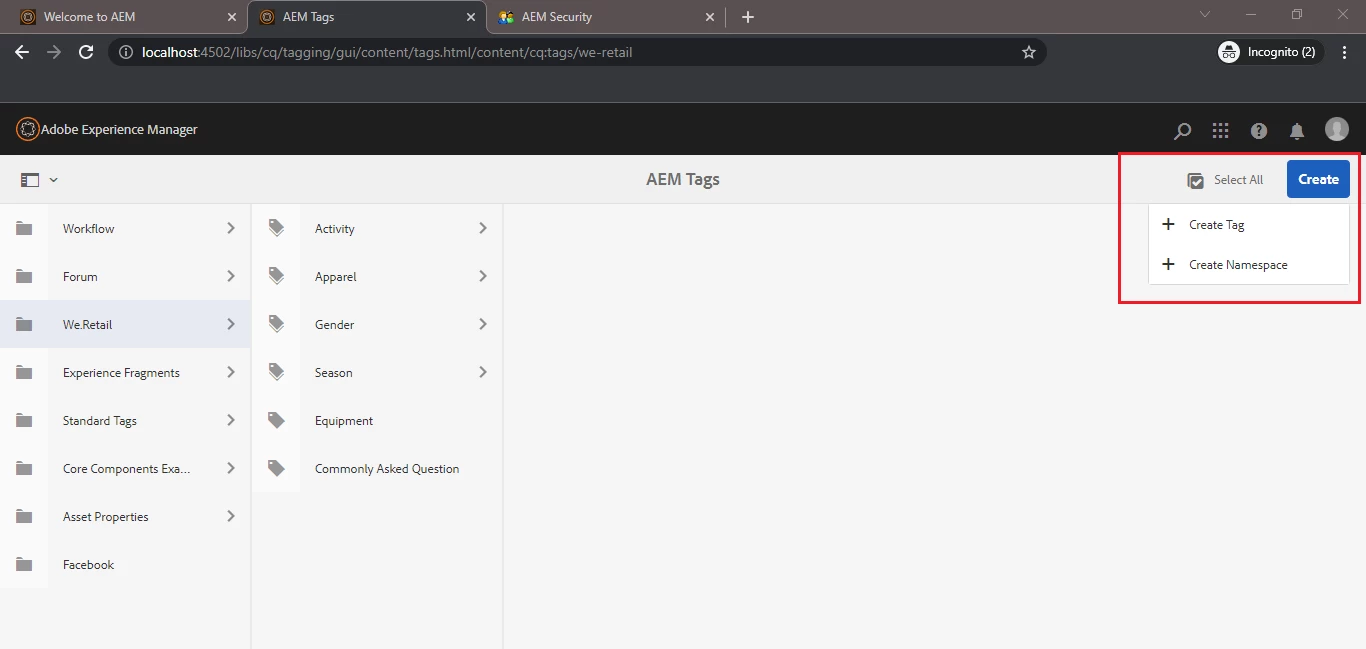The image size is (1366, 649).
Task: Expand the We.Retail namespace chevron
Action: point(231,324)
